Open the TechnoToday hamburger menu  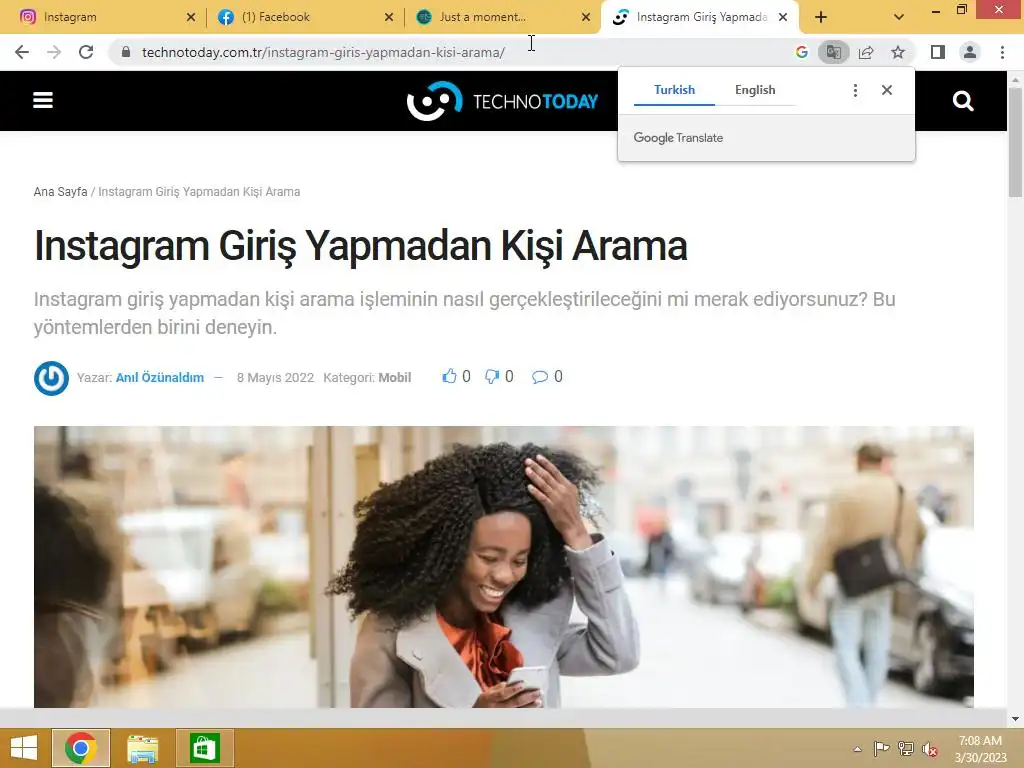coord(43,101)
